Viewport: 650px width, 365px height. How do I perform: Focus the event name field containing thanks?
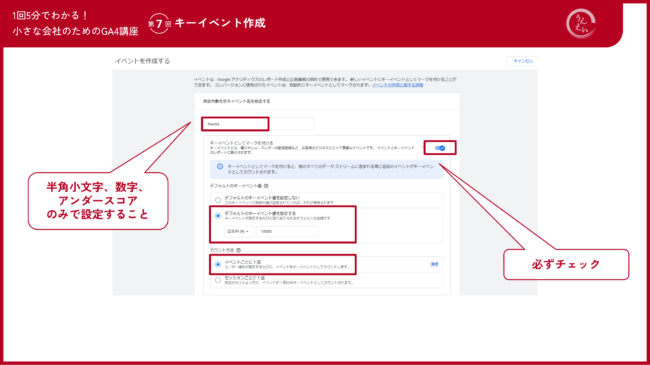257,124
